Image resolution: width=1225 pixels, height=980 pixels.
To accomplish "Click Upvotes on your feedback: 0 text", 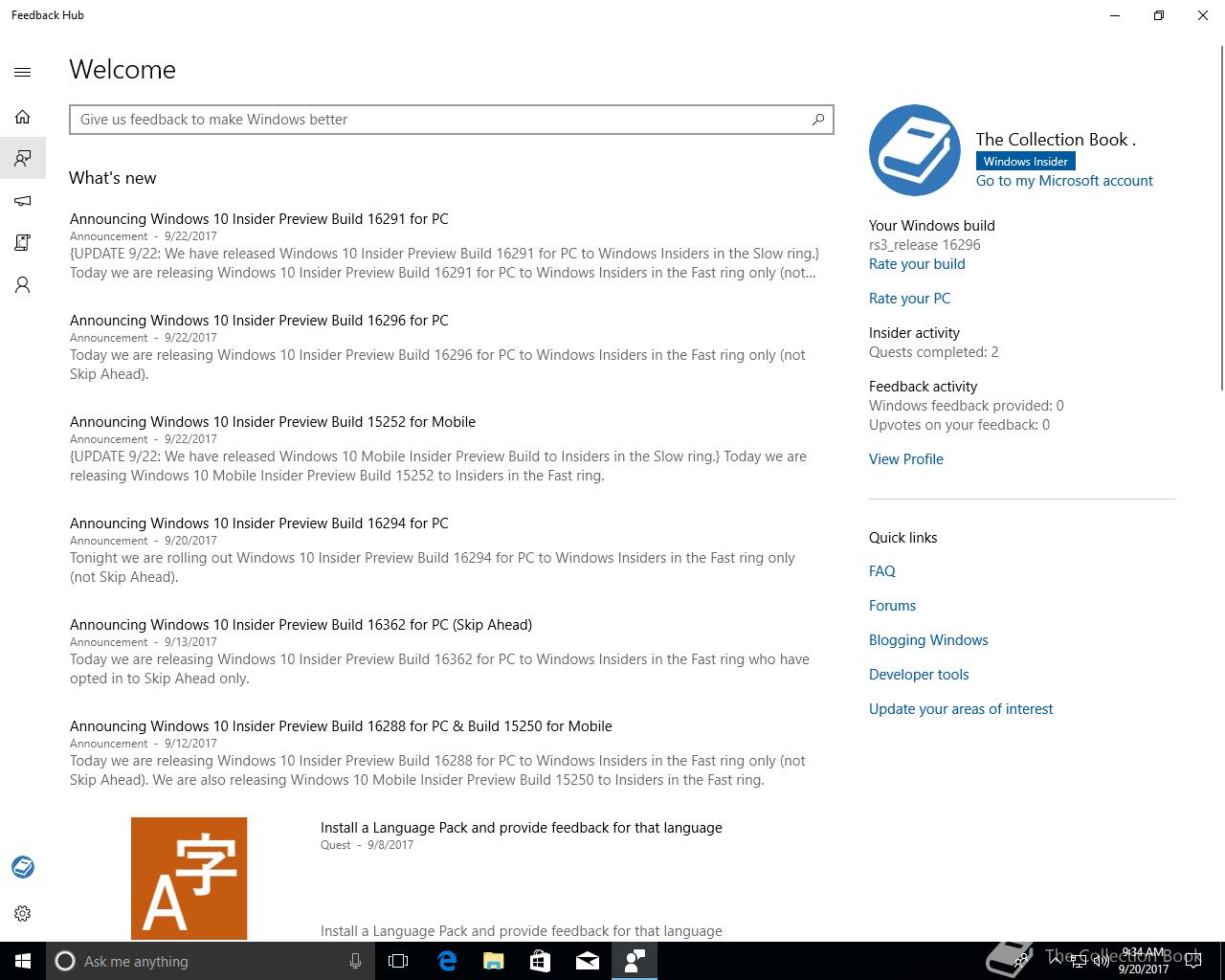I will pyautogui.click(x=959, y=425).
